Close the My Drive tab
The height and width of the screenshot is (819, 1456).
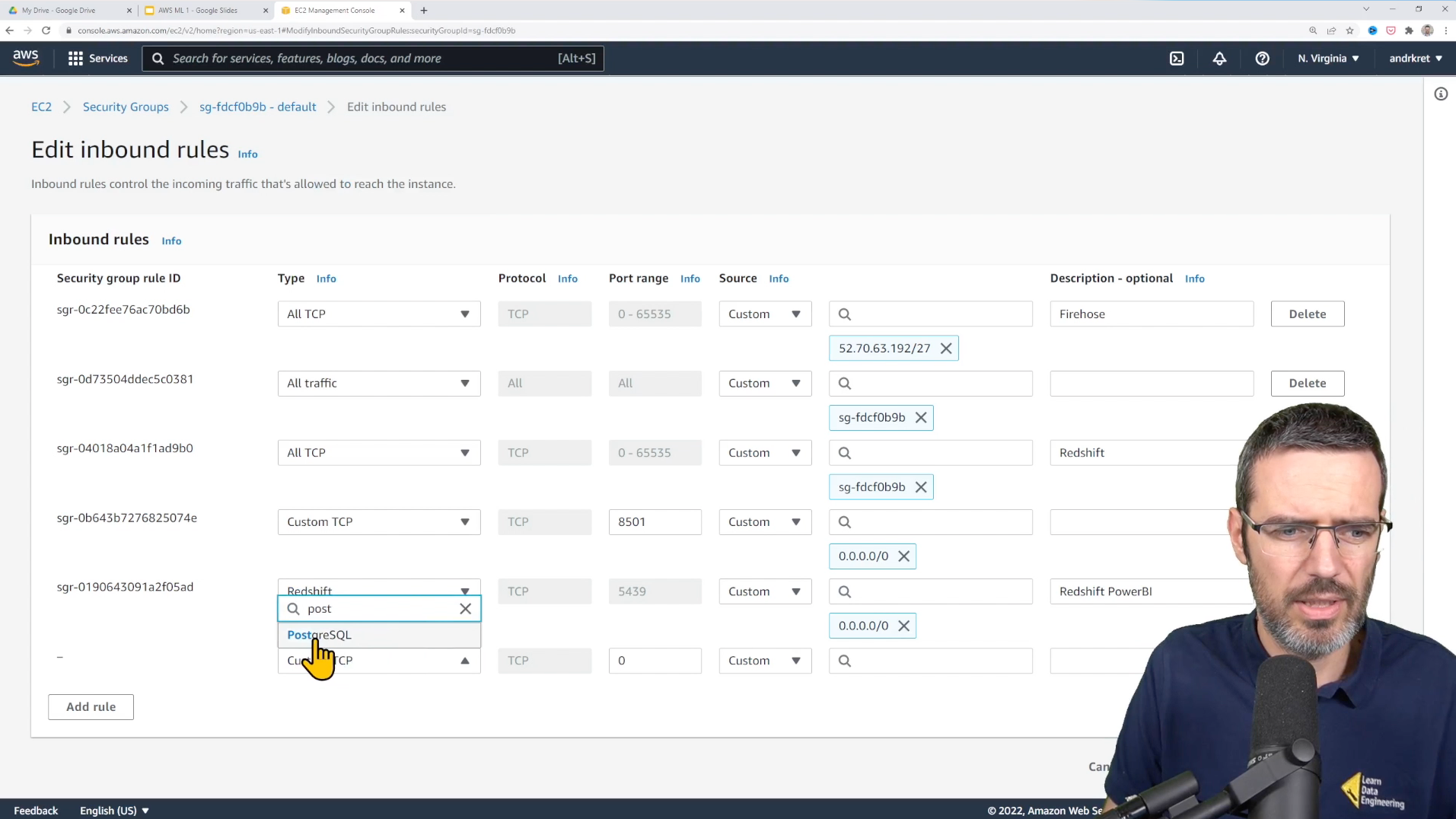[129, 11]
